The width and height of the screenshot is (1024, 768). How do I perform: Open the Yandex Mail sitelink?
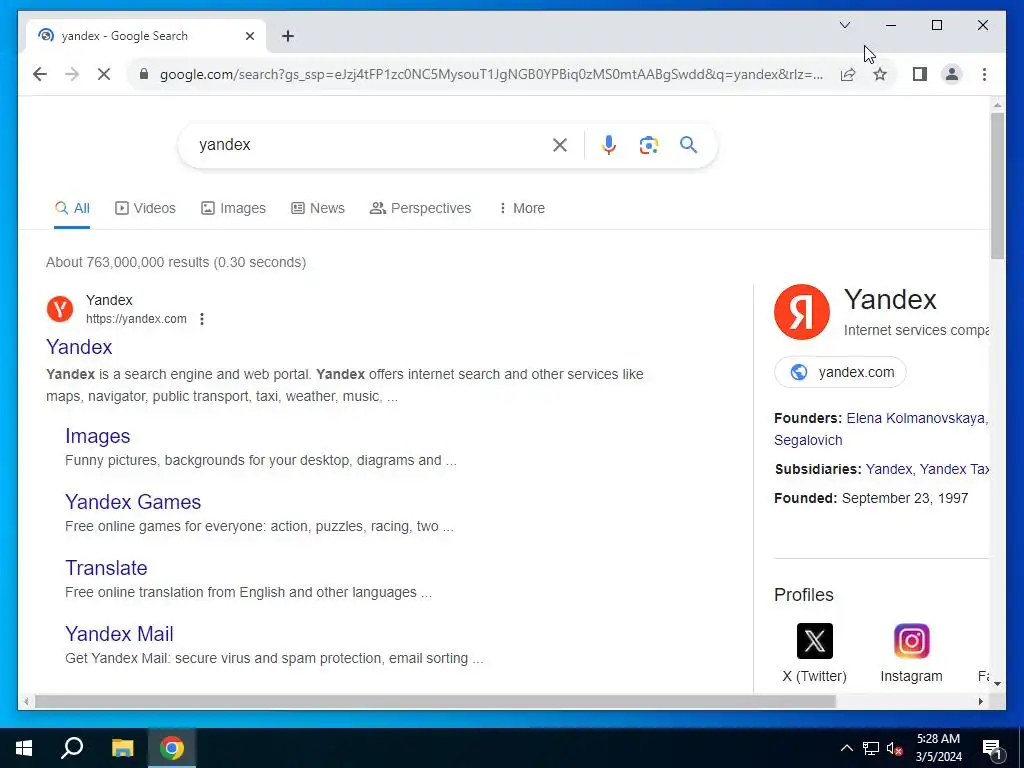(120, 634)
